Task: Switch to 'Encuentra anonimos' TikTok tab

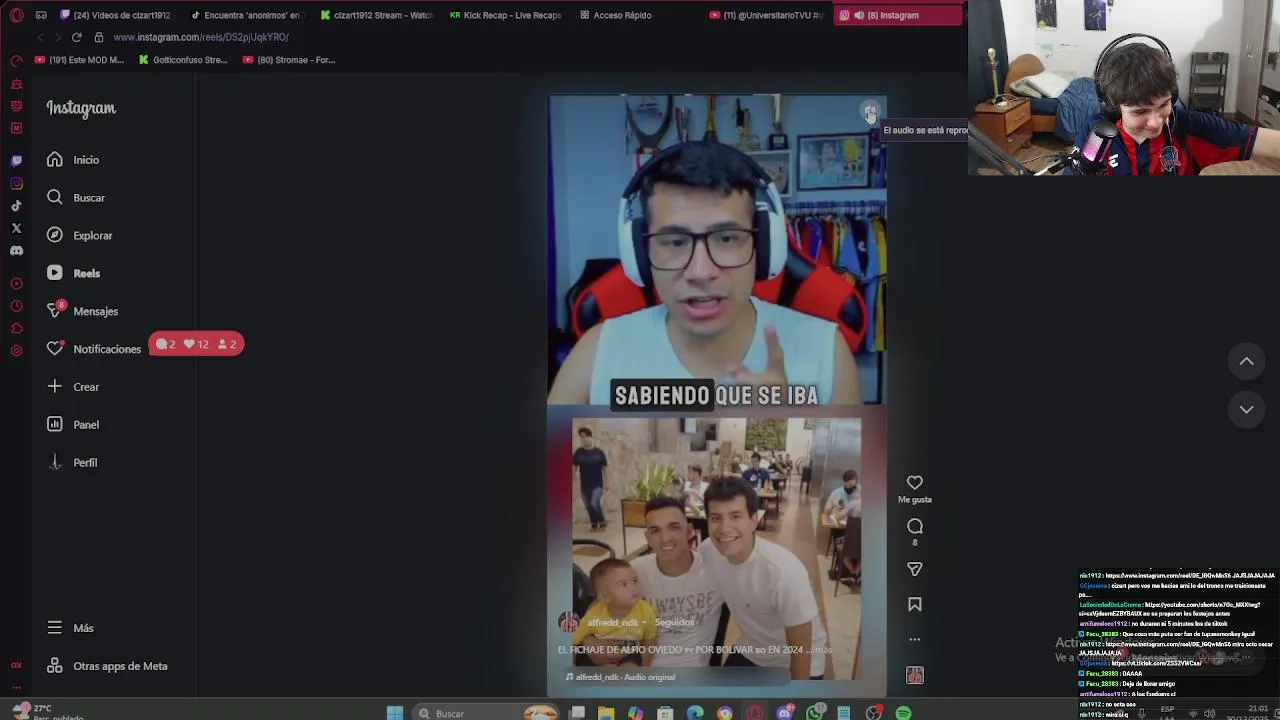Action: [x=246, y=15]
